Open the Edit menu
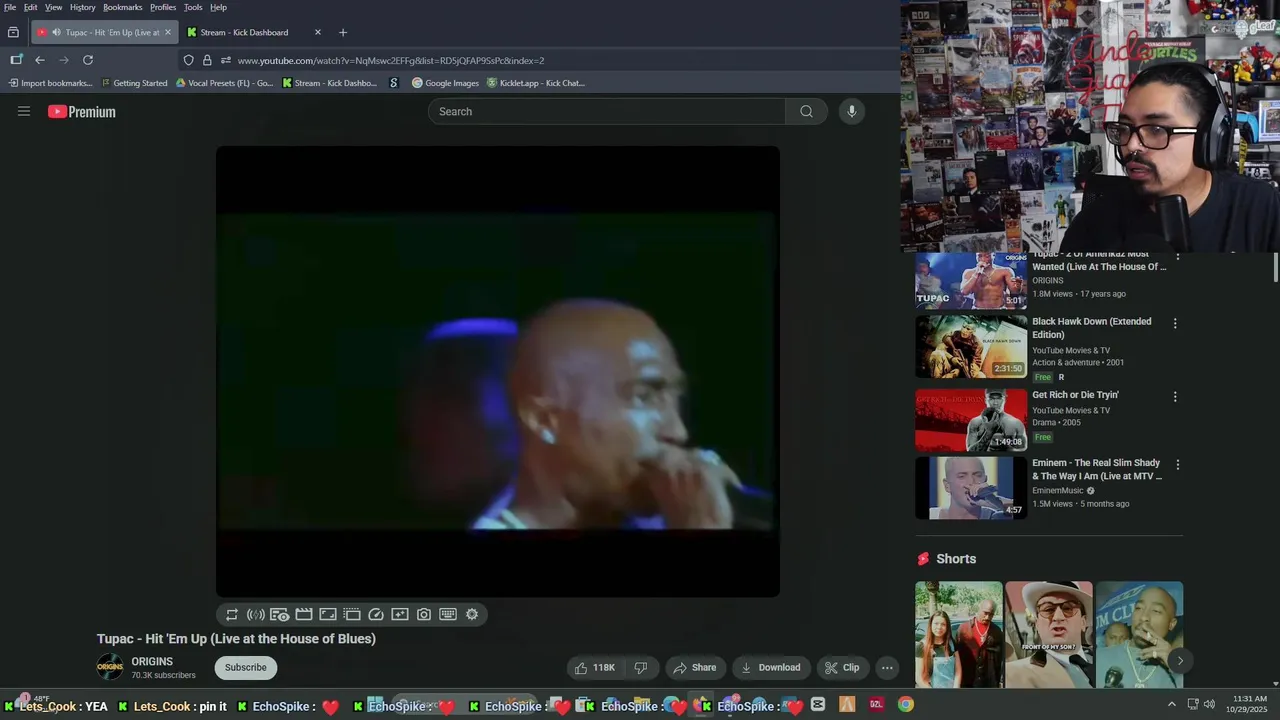1280x720 pixels. click(31, 7)
